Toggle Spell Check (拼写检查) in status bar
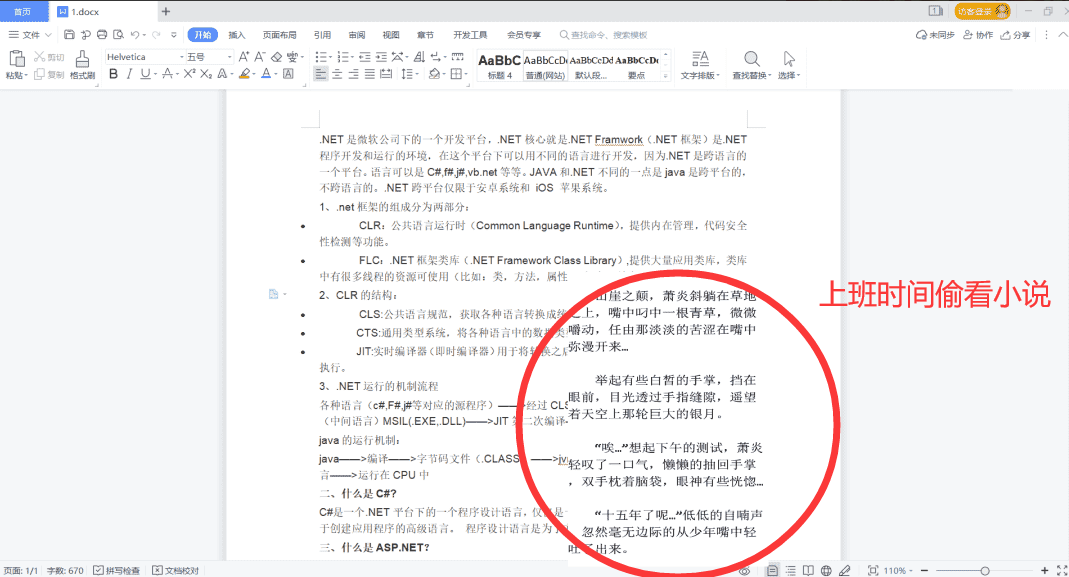 [117, 570]
